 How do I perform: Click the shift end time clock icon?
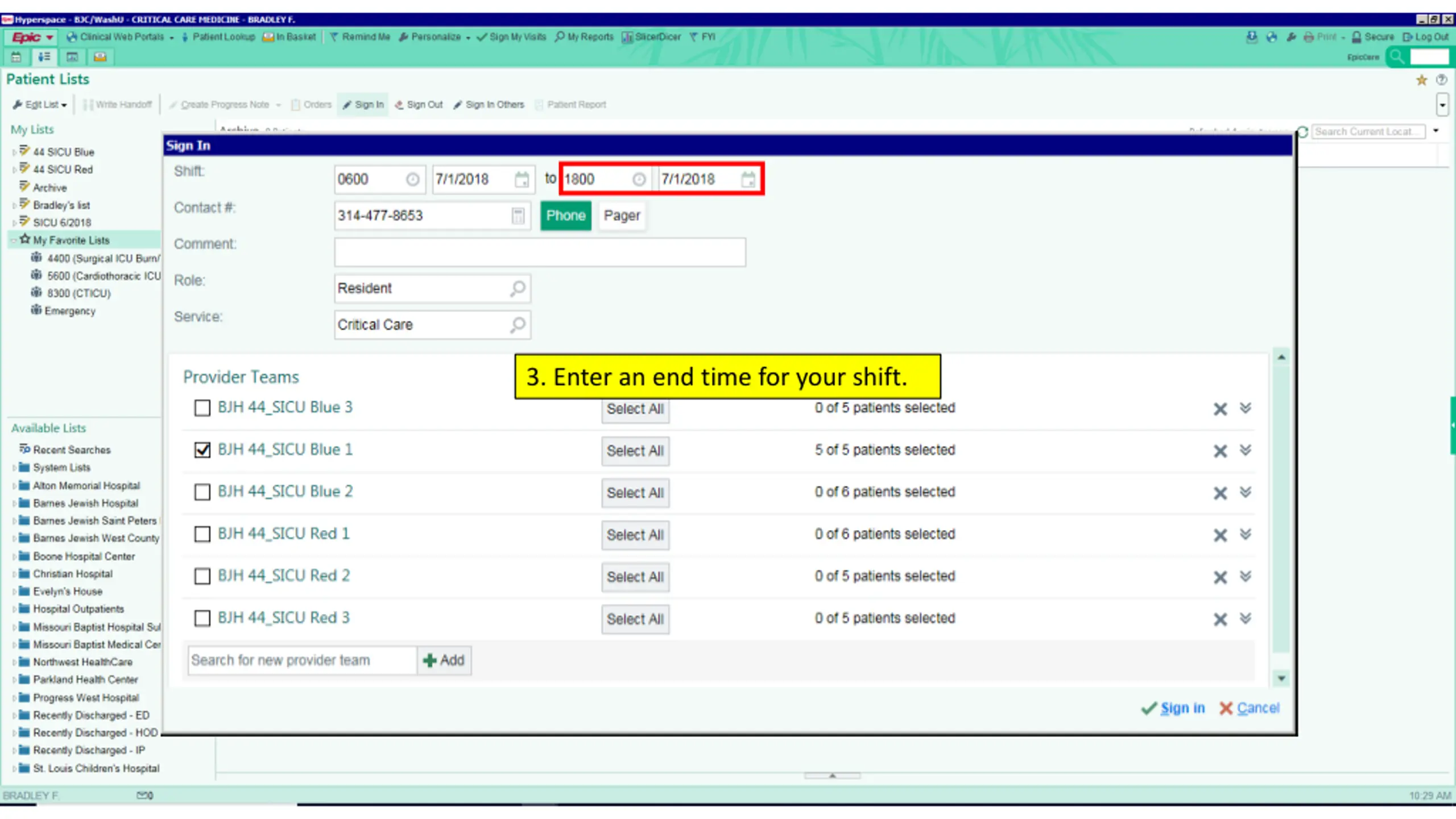(x=639, y=180)
